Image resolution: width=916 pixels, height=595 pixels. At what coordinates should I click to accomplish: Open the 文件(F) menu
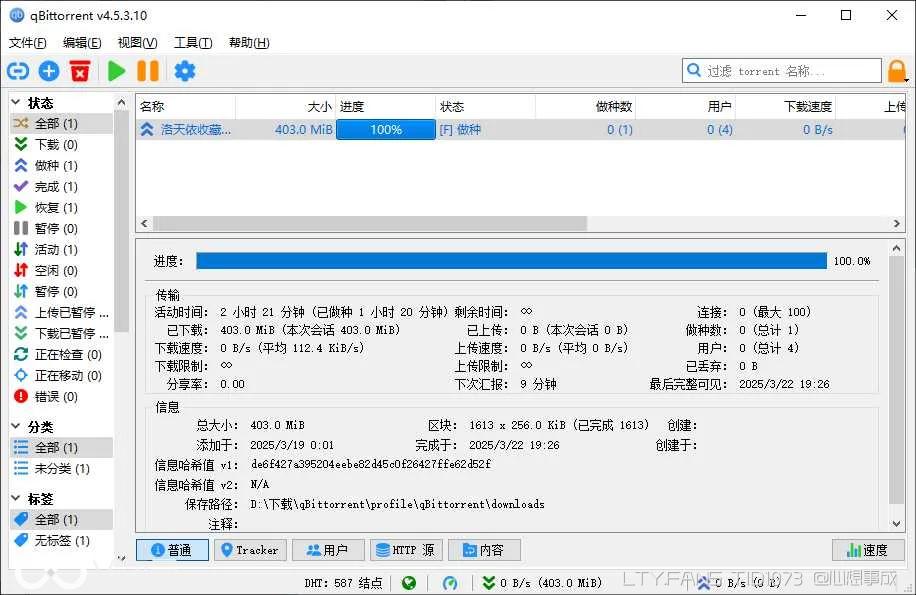pos(27,43)
